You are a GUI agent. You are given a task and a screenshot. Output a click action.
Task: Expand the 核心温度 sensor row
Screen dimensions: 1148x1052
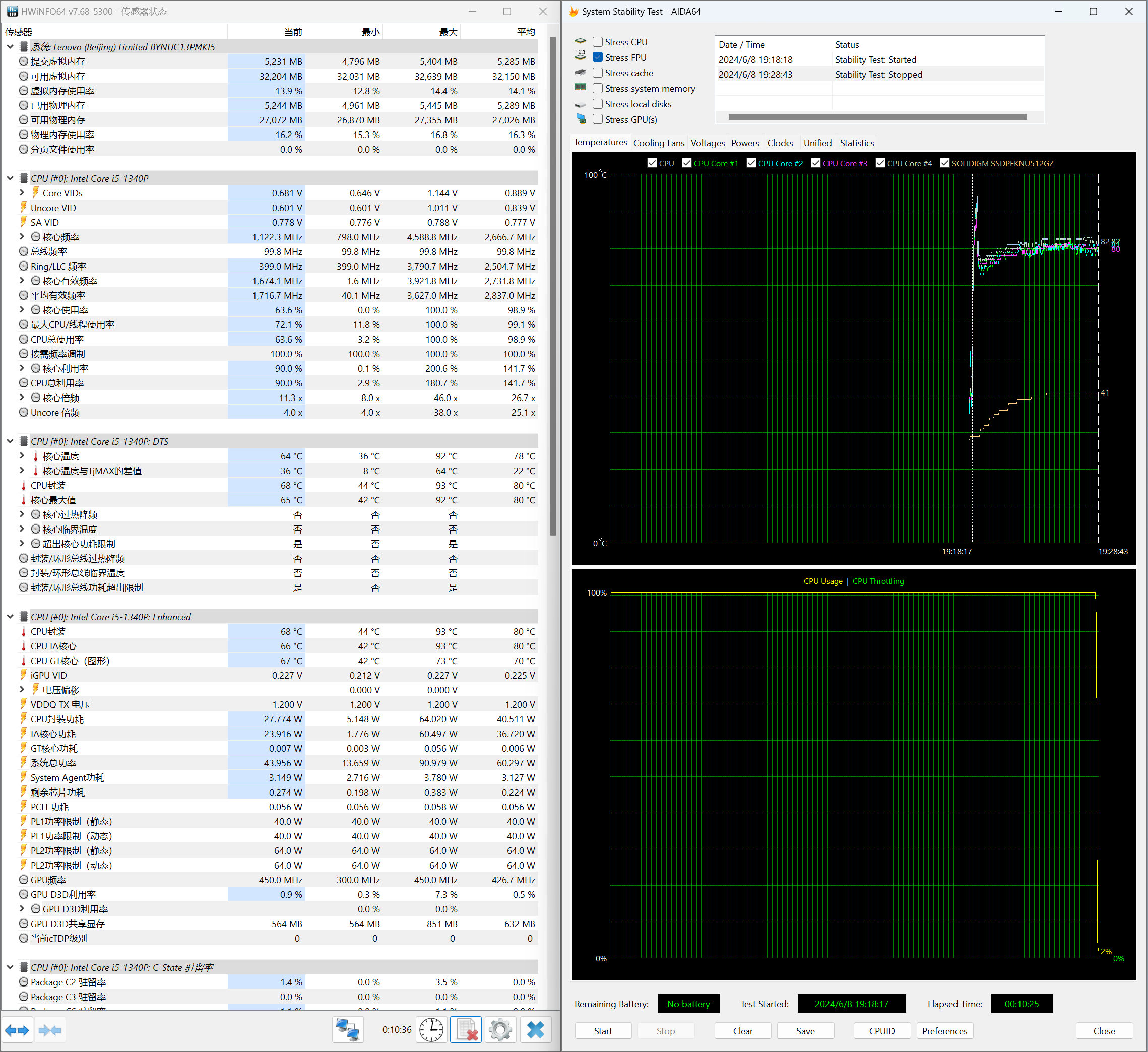pos(22,456)
